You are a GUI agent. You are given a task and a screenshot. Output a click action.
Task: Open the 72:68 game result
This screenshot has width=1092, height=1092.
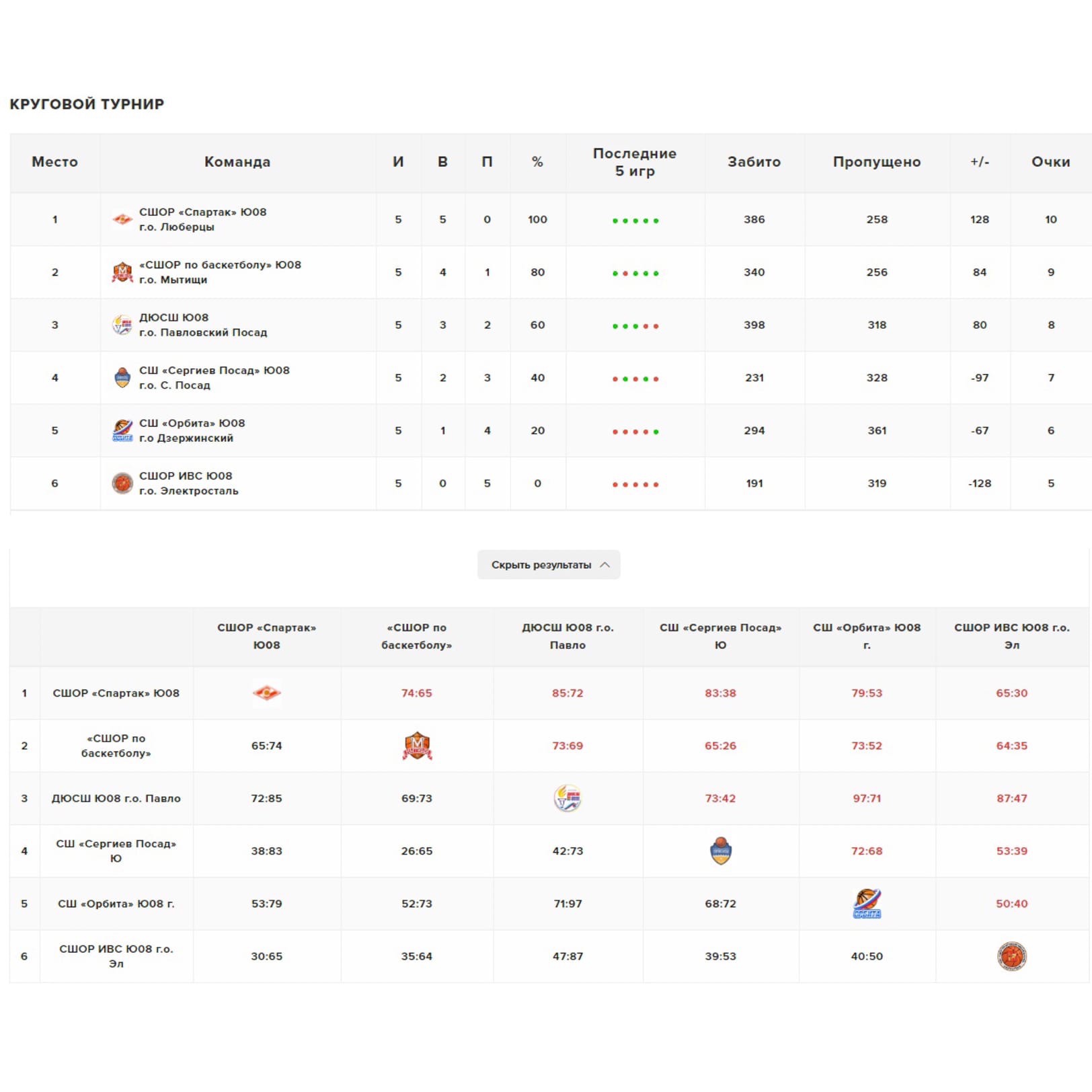867,851
